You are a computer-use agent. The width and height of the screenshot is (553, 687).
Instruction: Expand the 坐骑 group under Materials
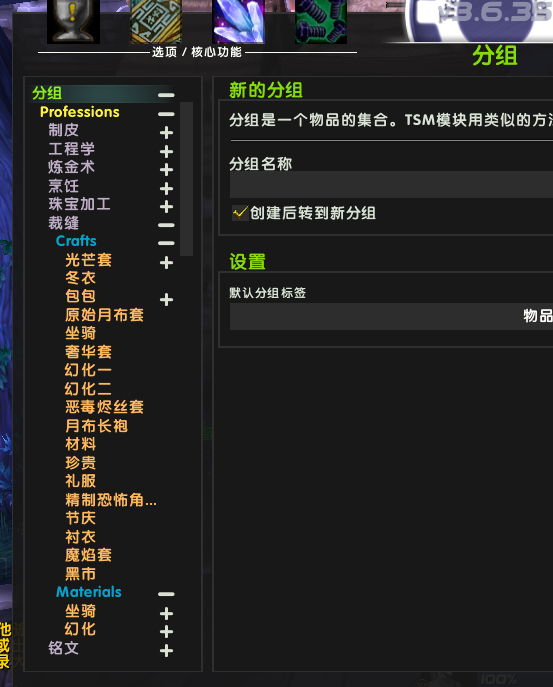click(166, 613)
